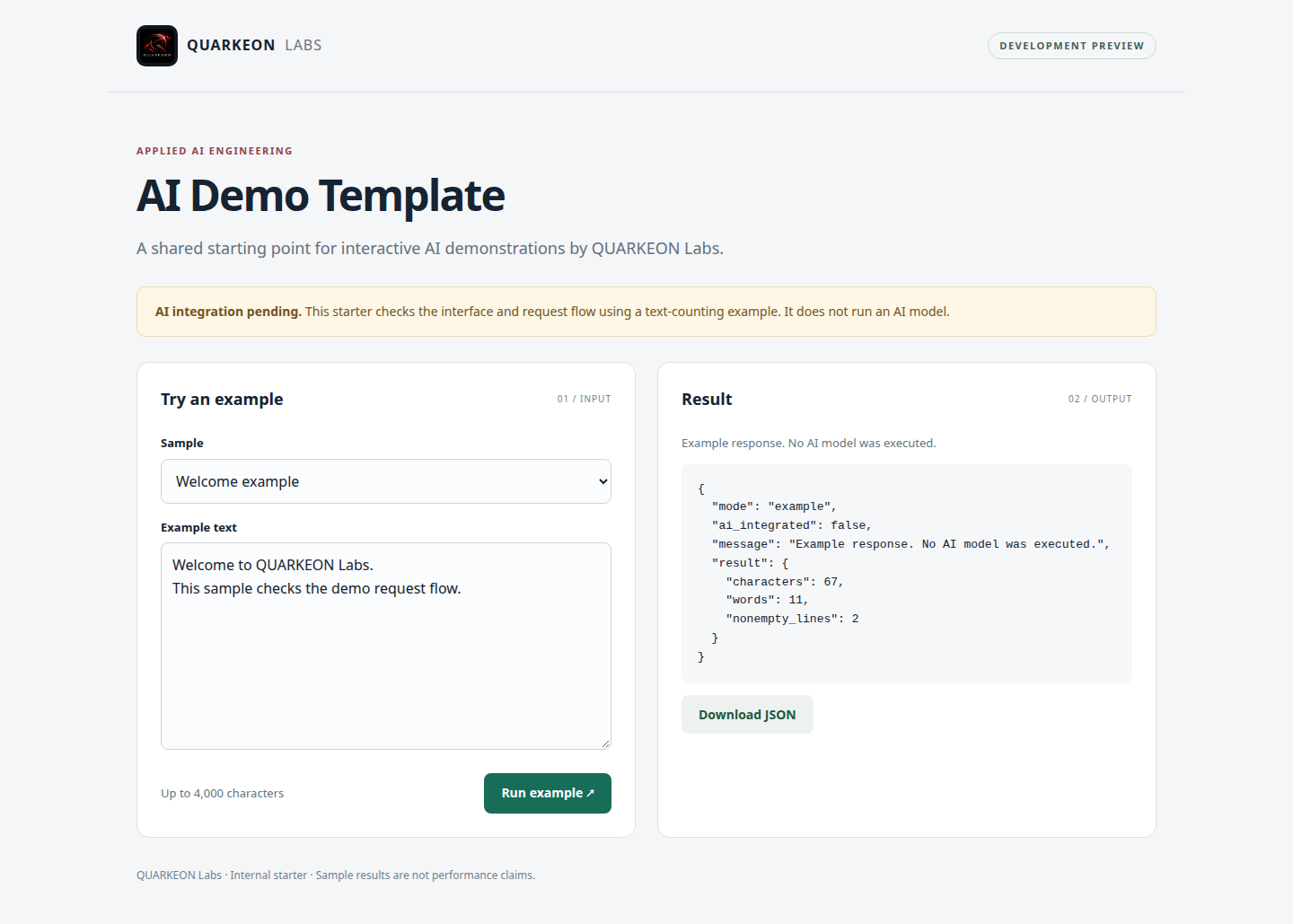
Task: Click inside the Example text area
Action: point(386,646)
